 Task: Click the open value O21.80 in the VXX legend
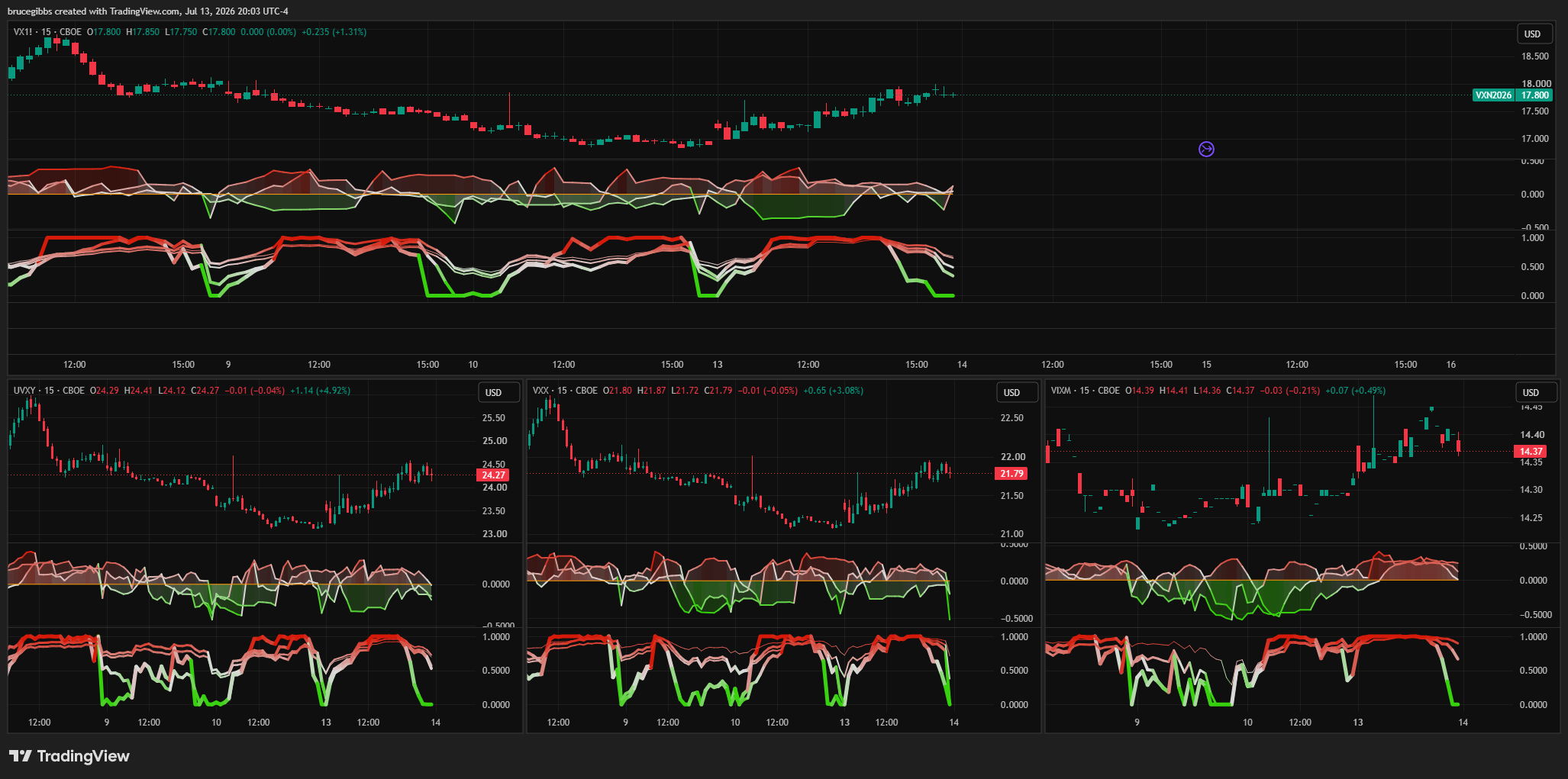(618, 391)
